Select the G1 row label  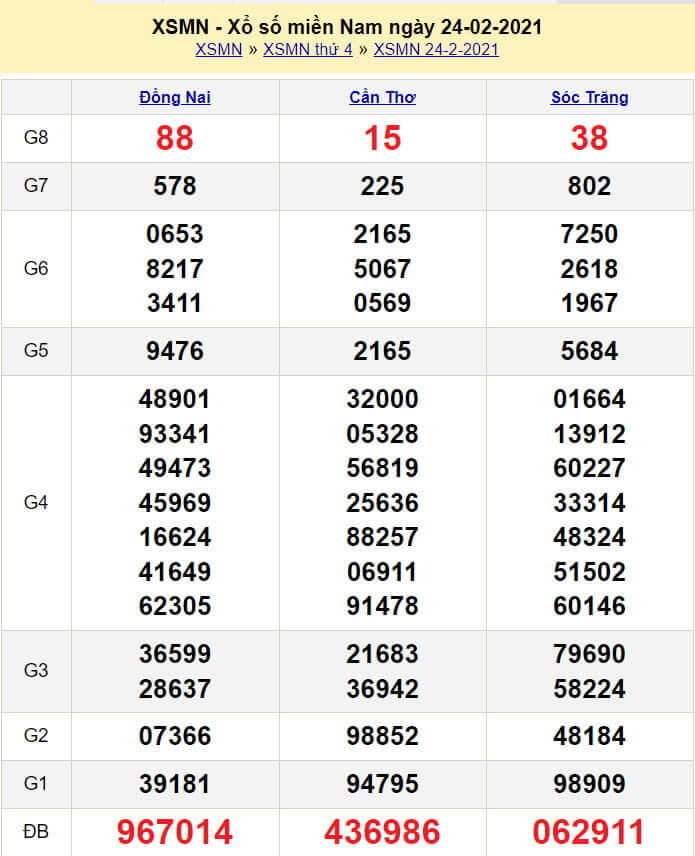[x=36, y=783]
